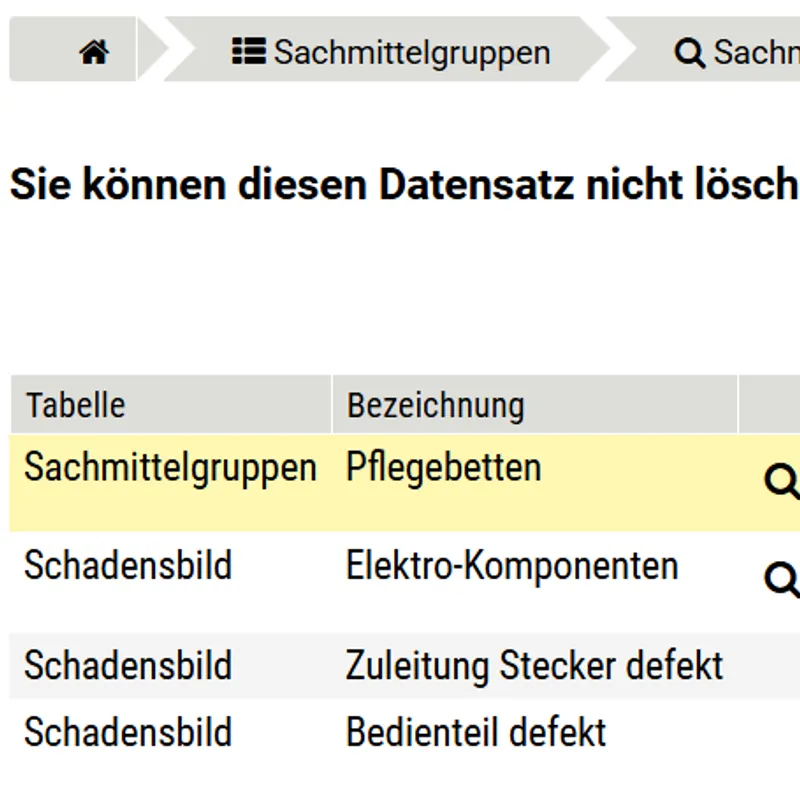Image resolution: width=800 pixels, height=800 pixels.
Task: Navigate to Sachmittelgruppen via the breadcrumb
Action: [415, 52]
